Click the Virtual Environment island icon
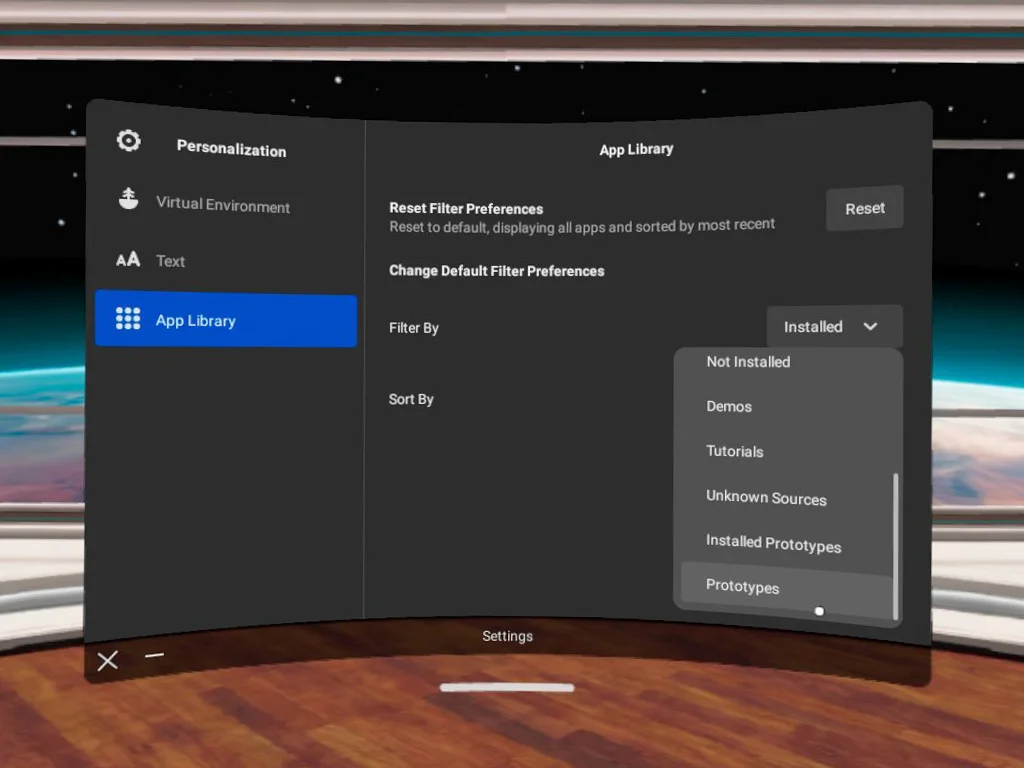1024x768 pixels. click(x=128, y=200)
